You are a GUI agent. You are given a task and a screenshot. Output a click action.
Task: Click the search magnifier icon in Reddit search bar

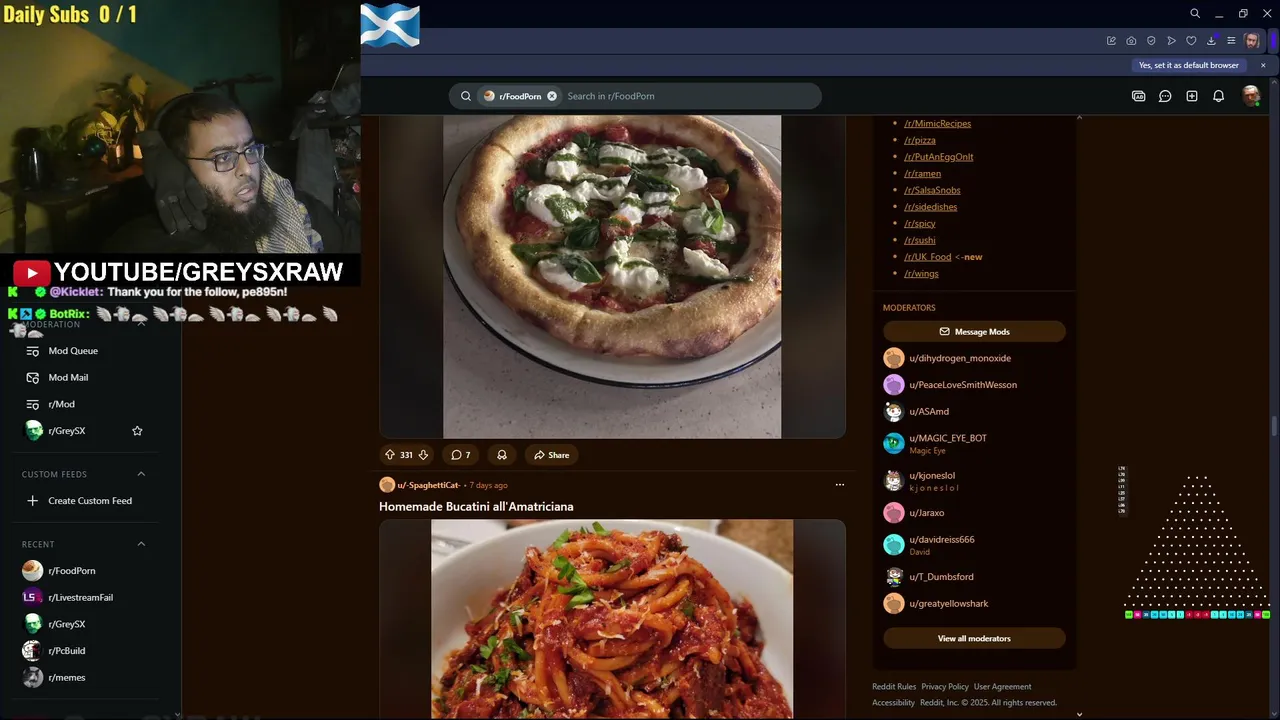466,96
